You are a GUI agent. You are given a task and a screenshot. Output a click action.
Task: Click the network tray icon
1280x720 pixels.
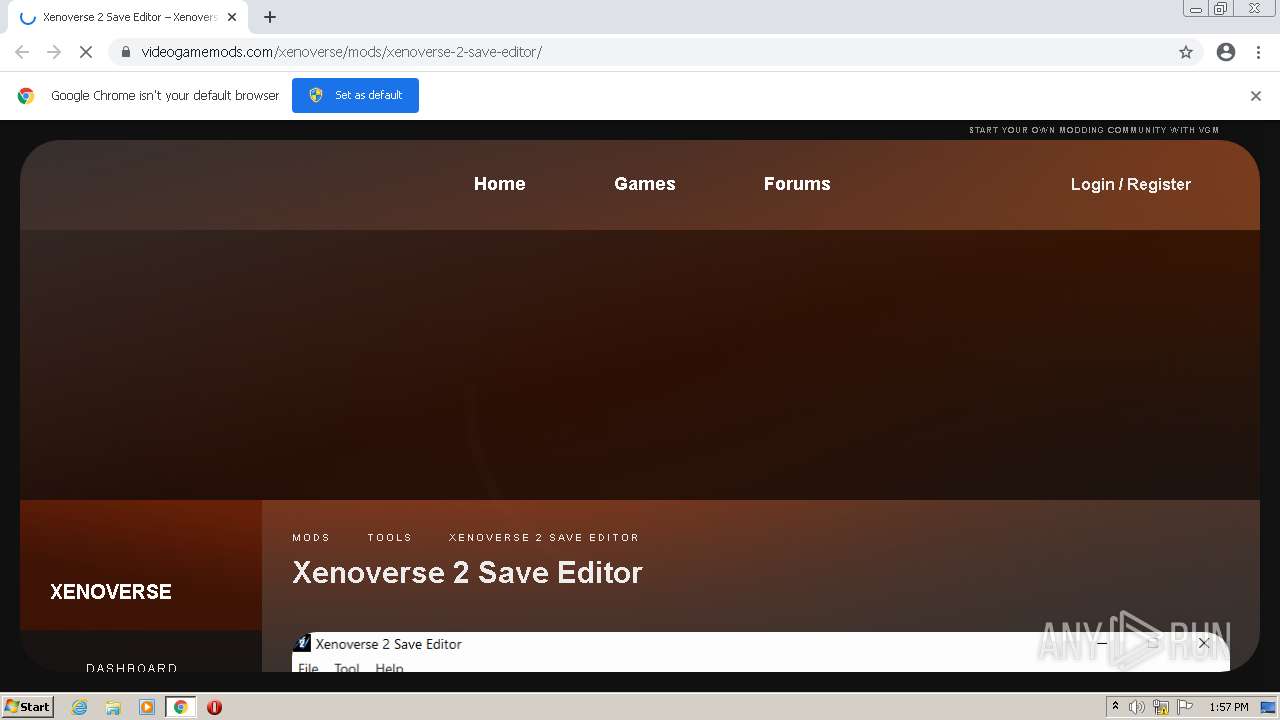coord(1161,707)
